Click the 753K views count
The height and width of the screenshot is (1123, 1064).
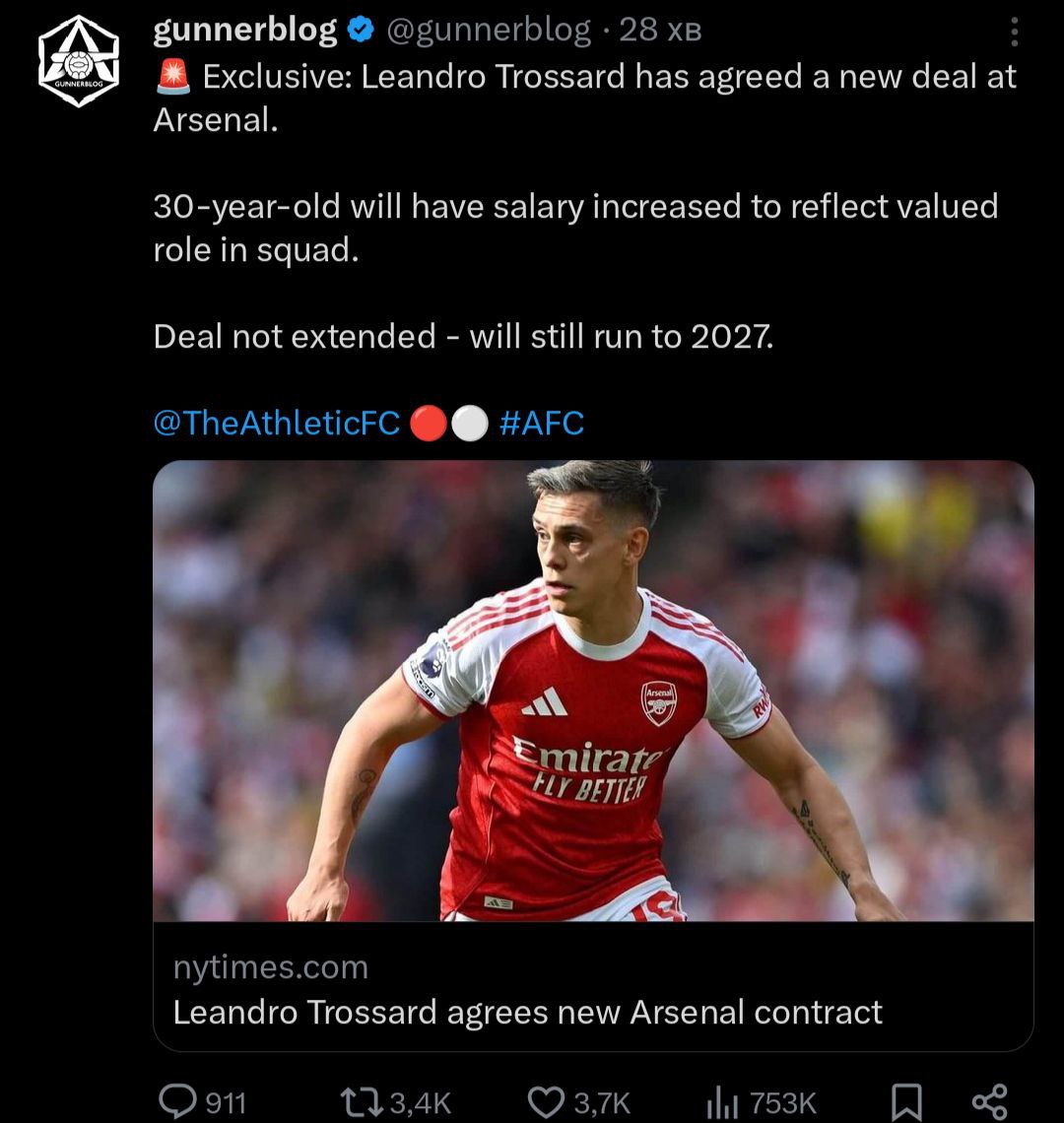pyautogui.click(x=783, y=1102)
